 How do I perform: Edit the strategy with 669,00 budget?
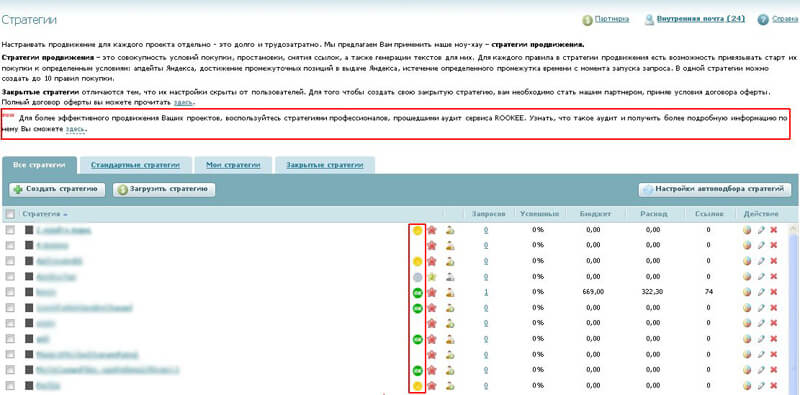[x=761, y=292]
